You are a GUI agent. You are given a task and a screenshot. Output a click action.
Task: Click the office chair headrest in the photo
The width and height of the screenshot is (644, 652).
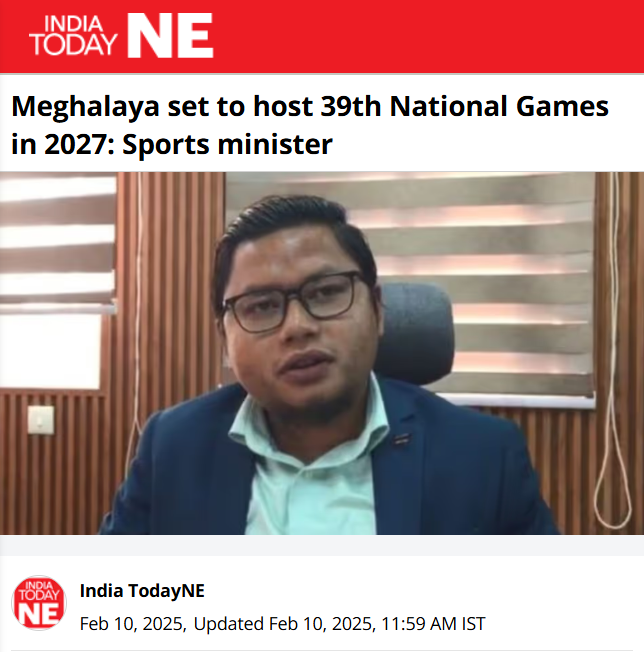416,333
